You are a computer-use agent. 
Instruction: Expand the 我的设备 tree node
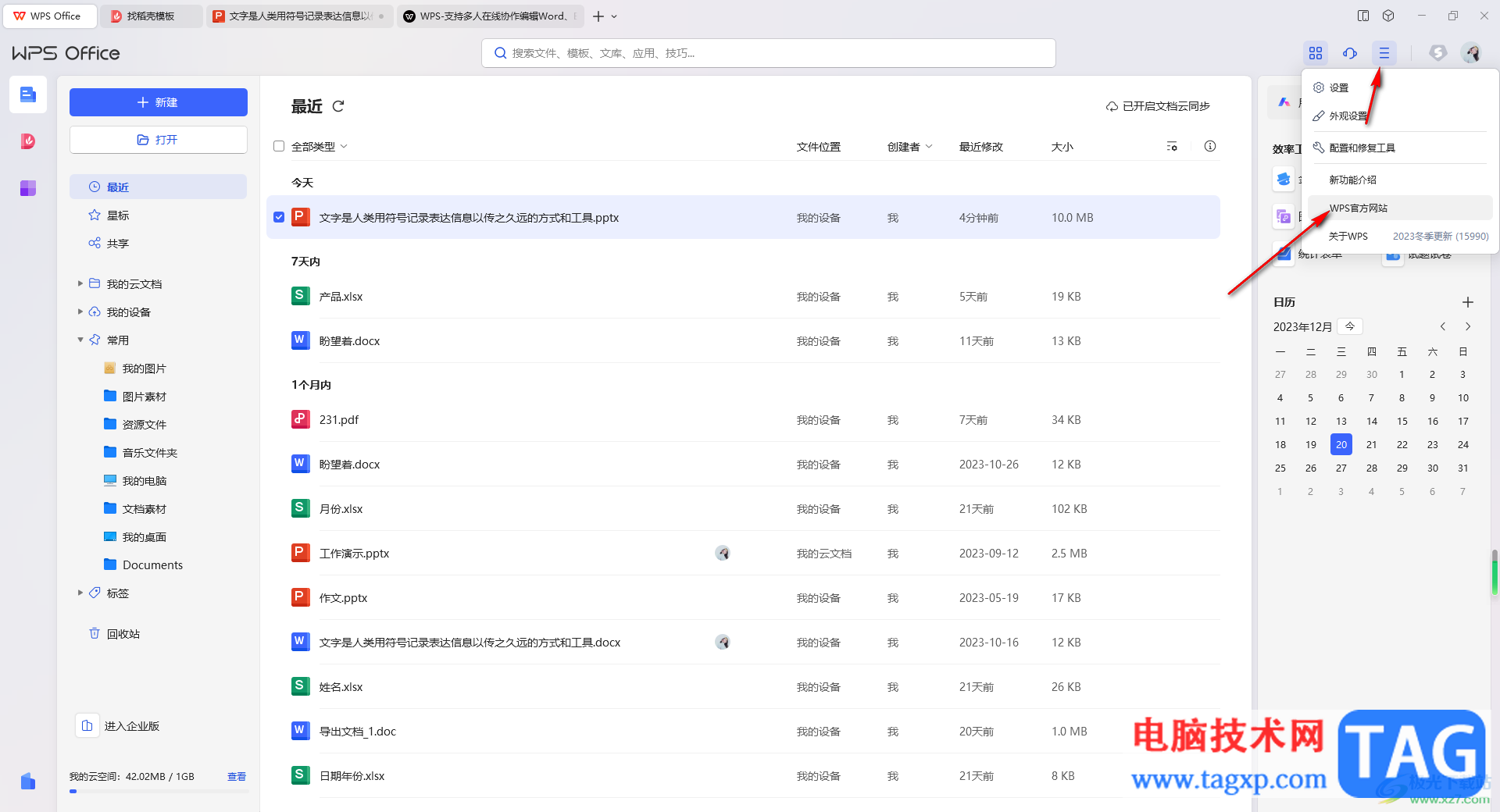tap(80, 312)
